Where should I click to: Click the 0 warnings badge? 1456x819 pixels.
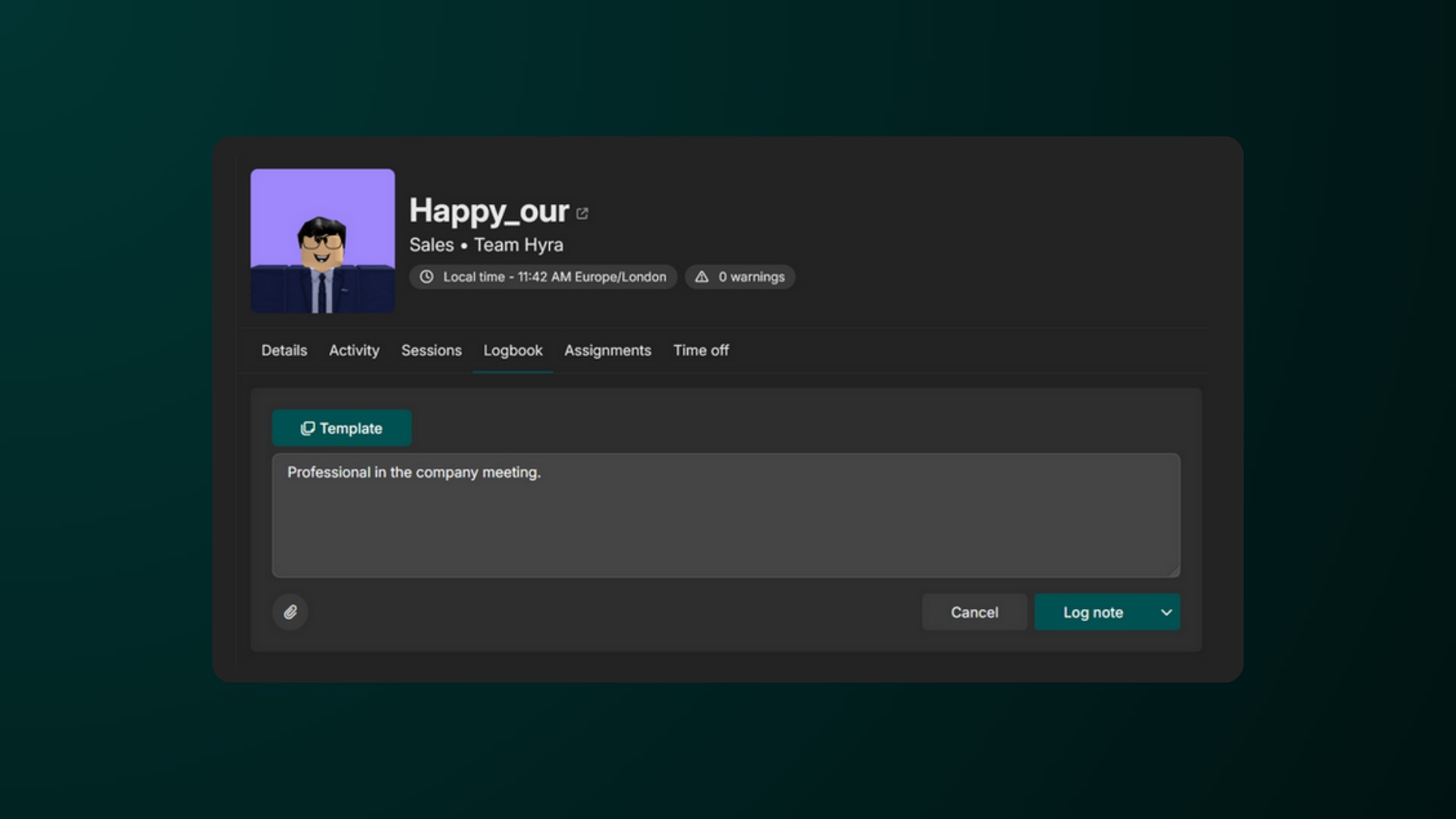[740, 277]
